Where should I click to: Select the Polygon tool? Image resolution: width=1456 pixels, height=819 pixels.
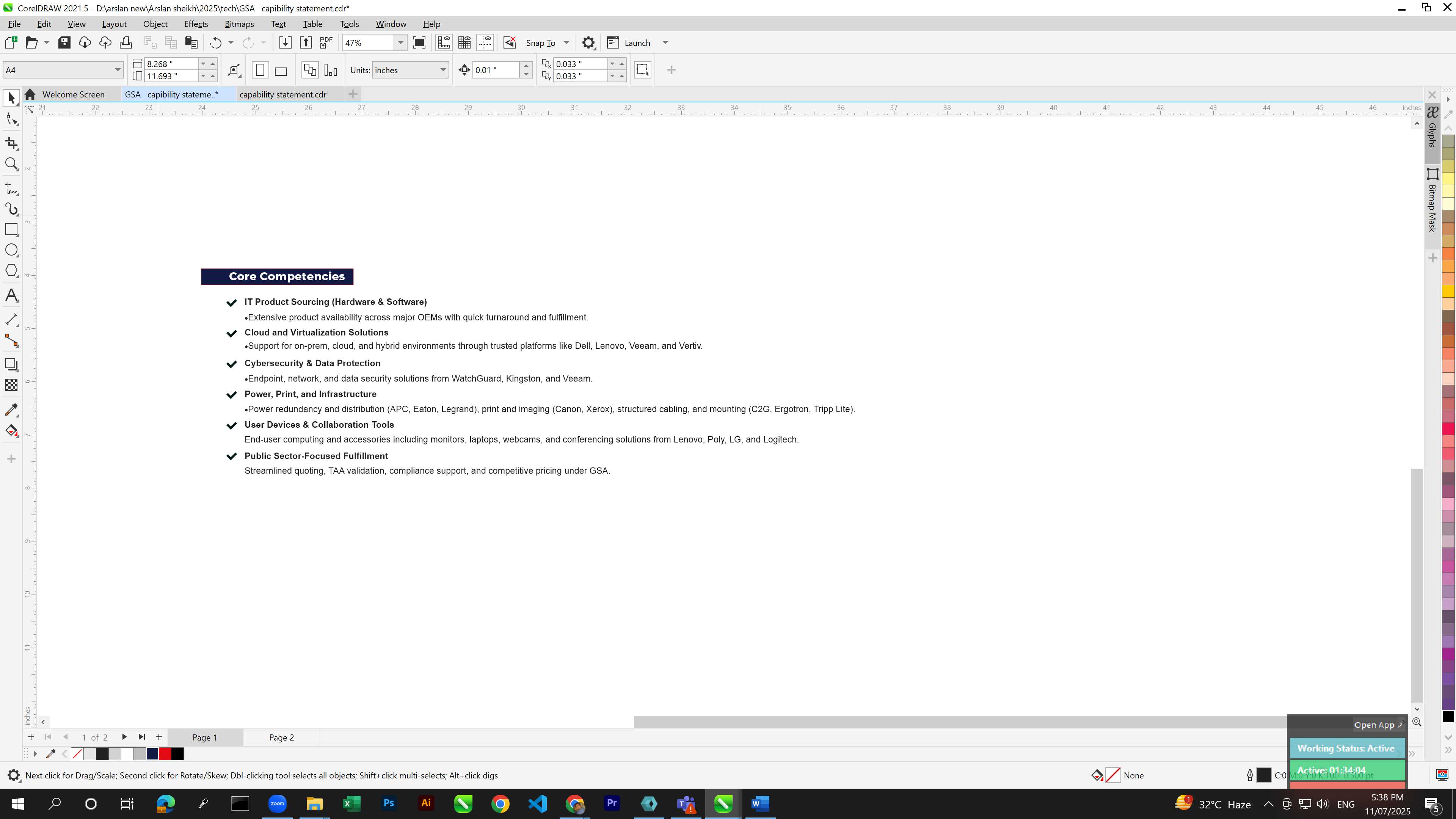[x=11, y=271]
